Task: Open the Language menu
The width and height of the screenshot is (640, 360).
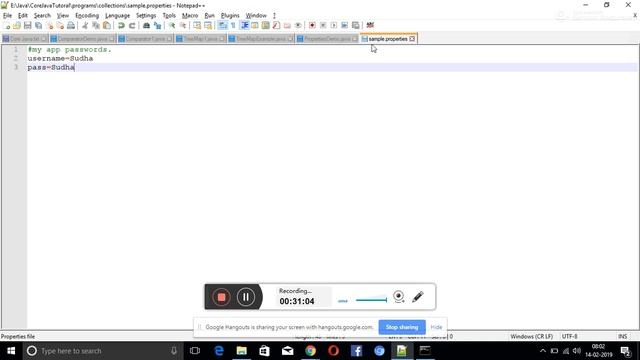Action: tap(118, 16)
